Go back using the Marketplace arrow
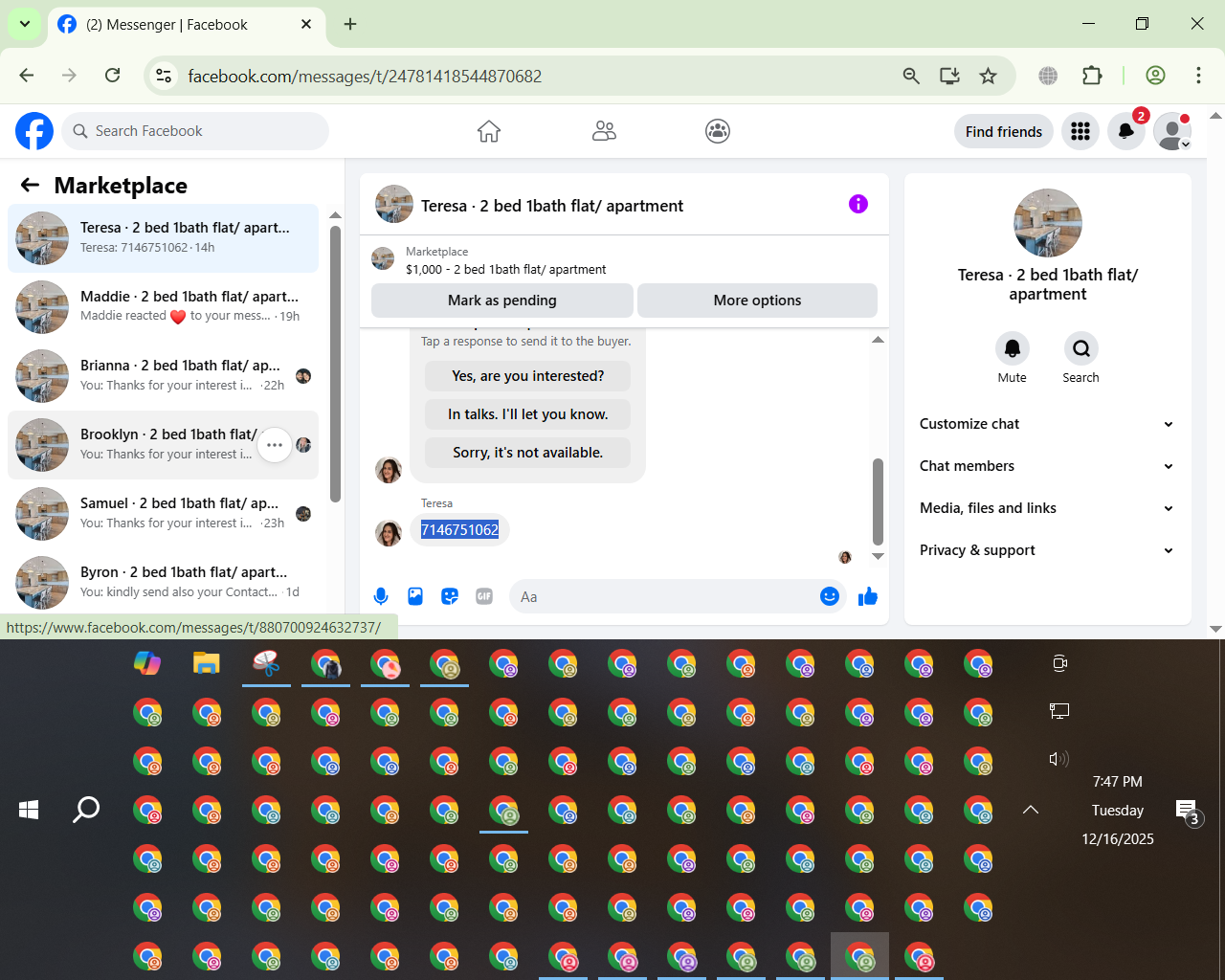1225x980 pixels. click(31, 185)
